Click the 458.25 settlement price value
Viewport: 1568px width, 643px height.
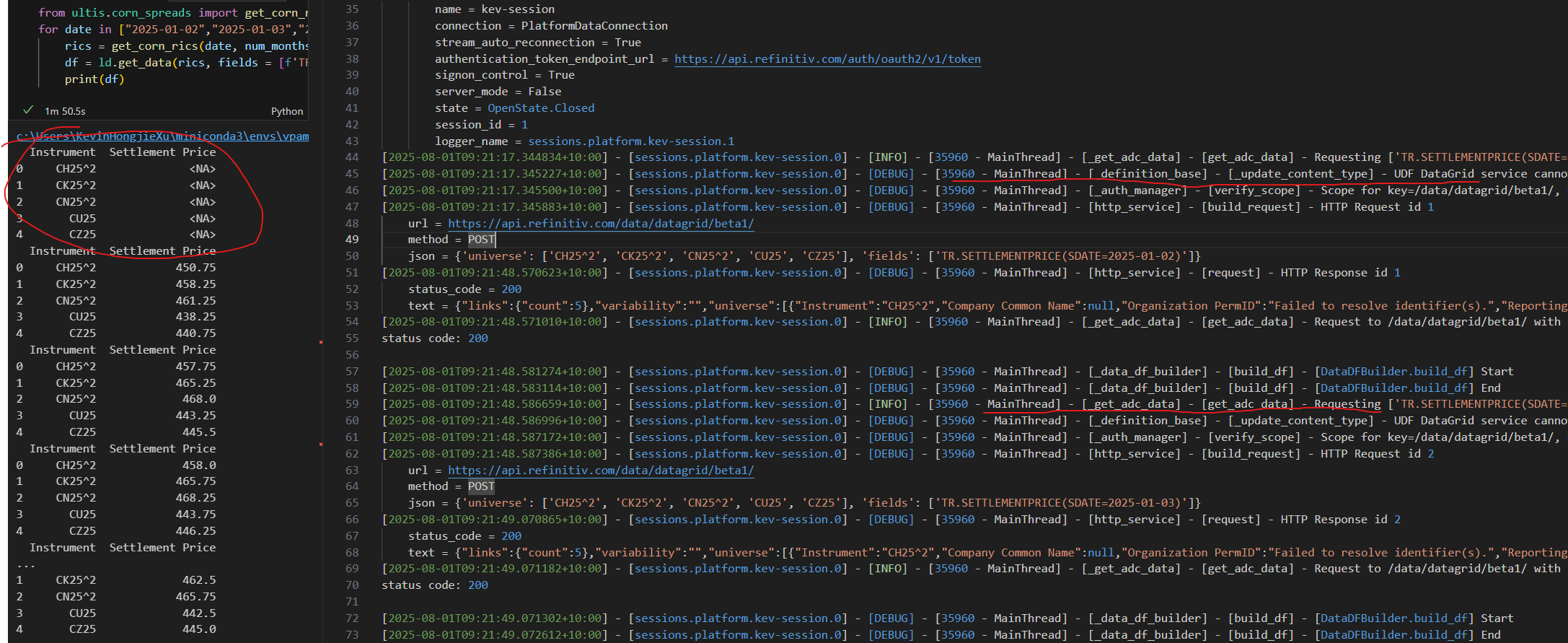[x=195, y=284]
